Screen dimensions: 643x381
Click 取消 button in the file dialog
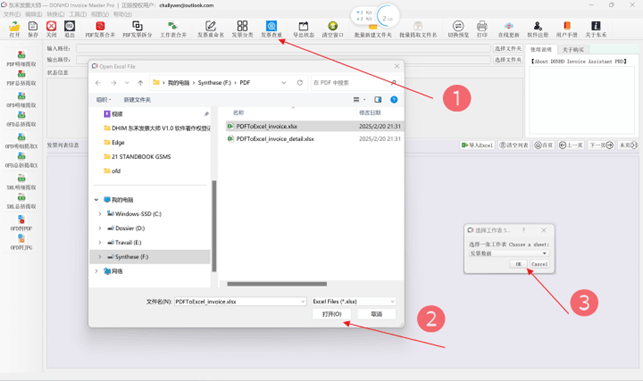pos(376,314)
